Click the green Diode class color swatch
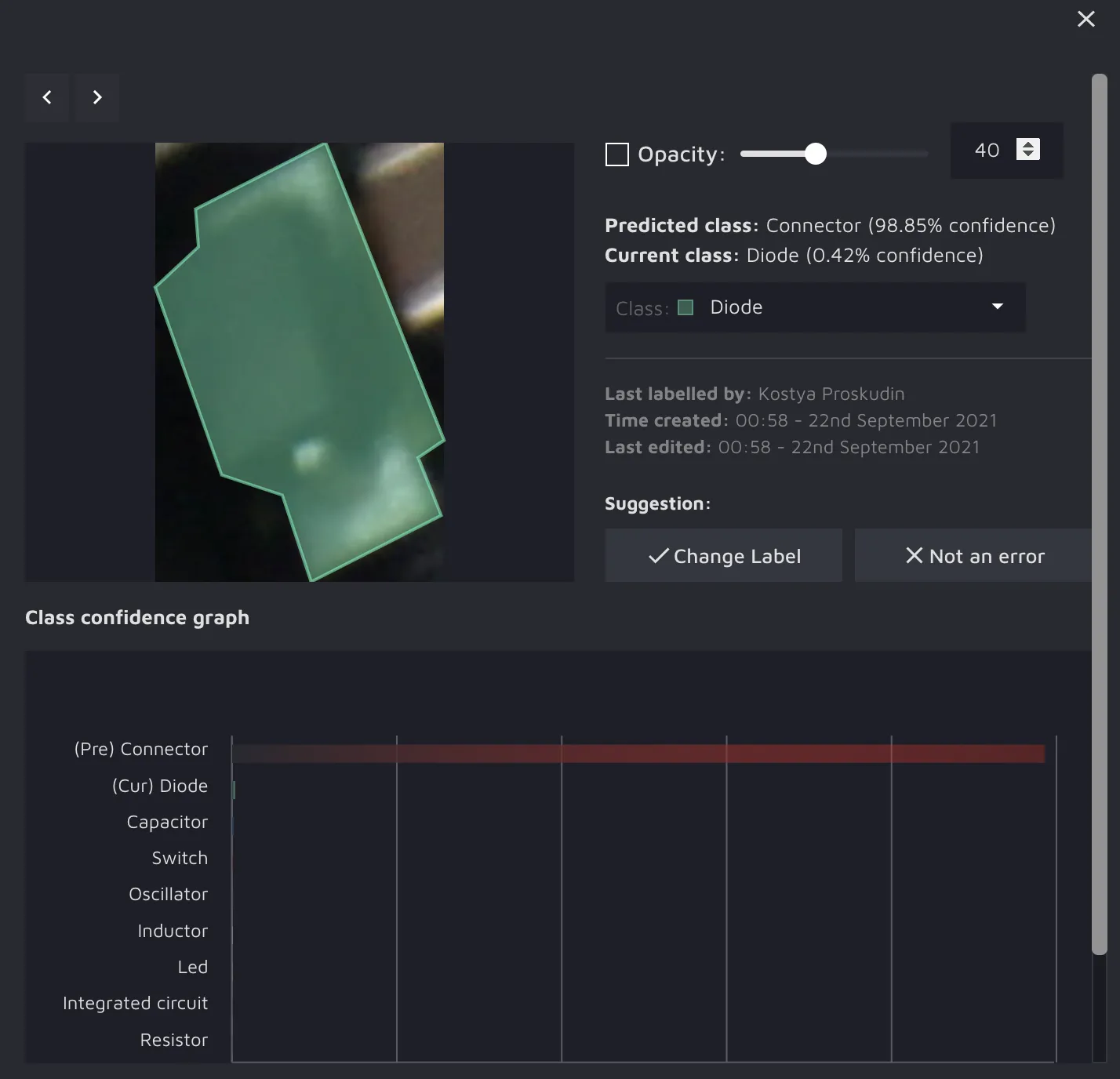This screenshot has width=1120, height=1079. 685,307
